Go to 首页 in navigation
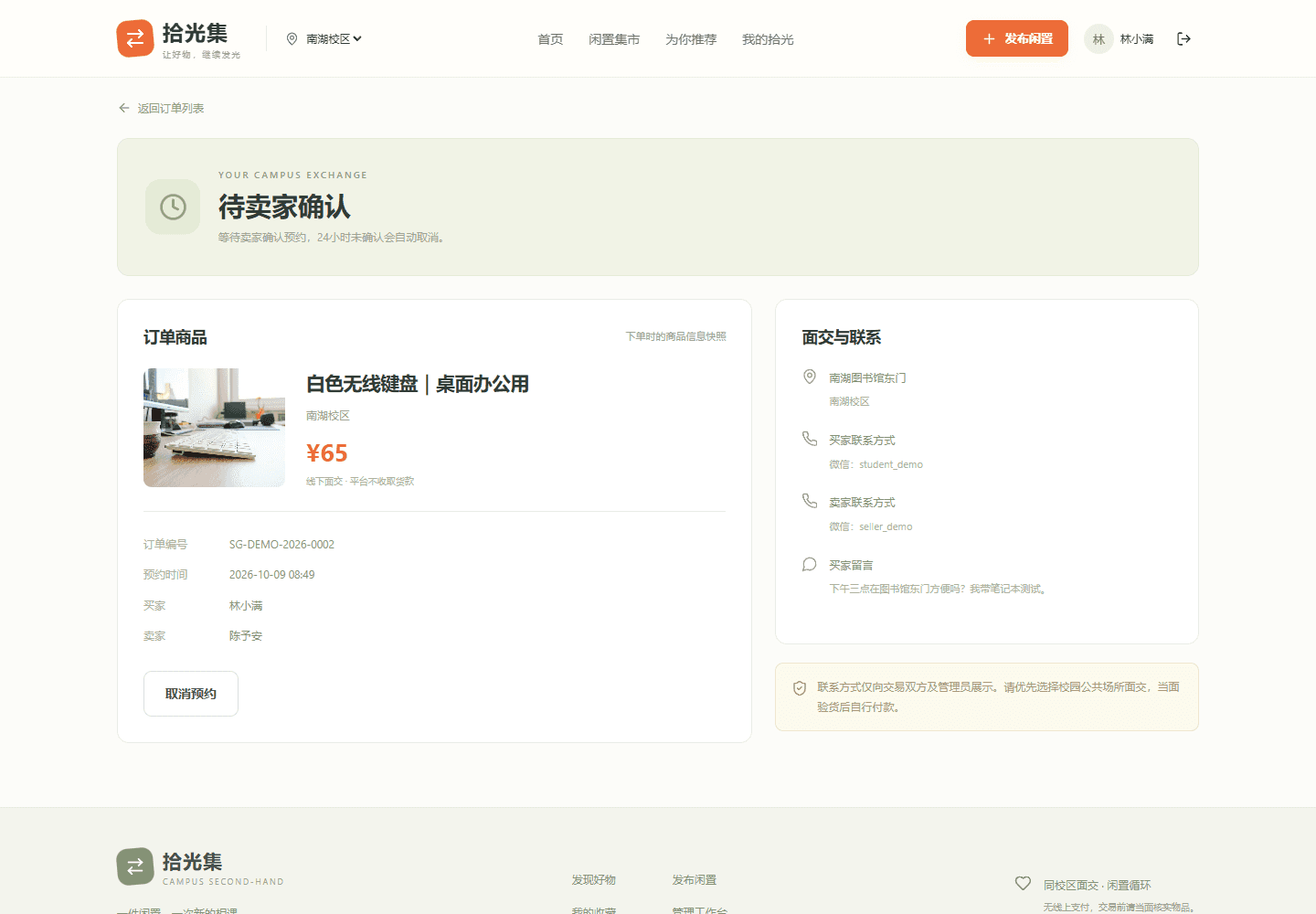 pyautogui.click(x=550, y=39)
